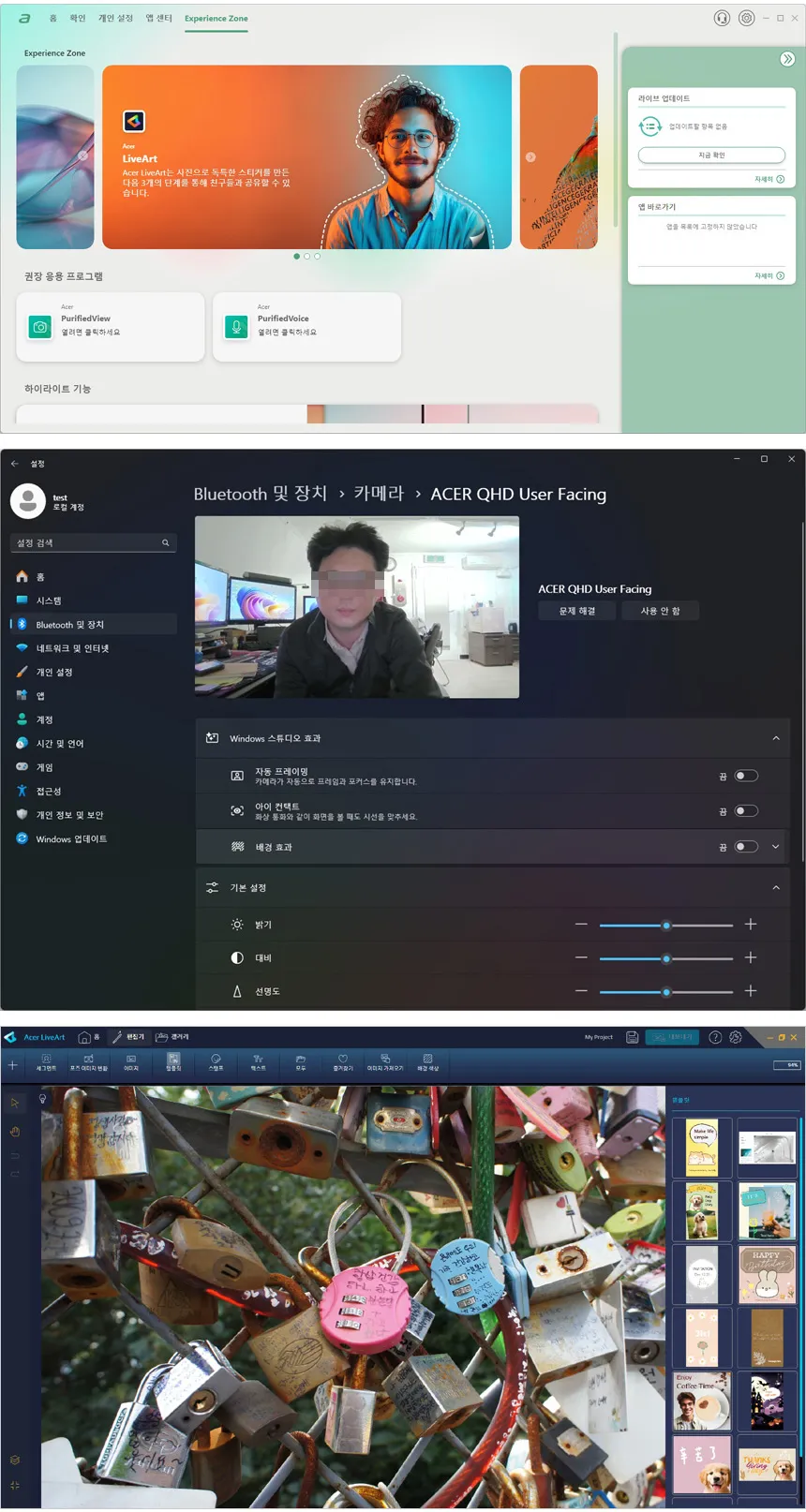This screenshot has width=806, height=1512.
Task: Turn on the 아이 컨택트 toggle
Action: (x=746, y=811)
